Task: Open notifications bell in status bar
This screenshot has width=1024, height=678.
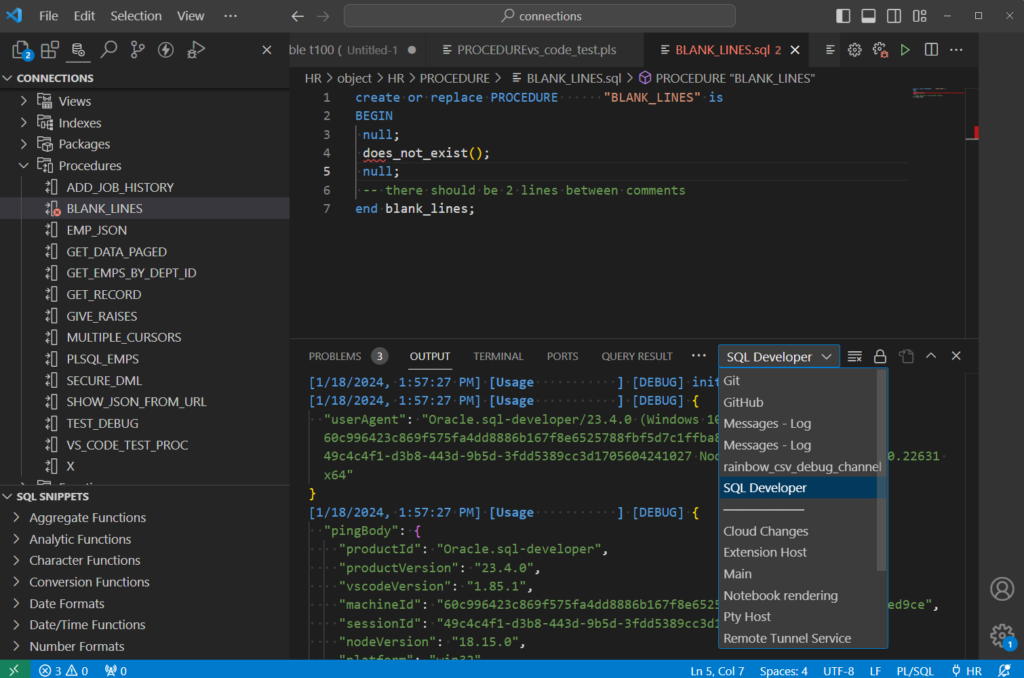Action: click(1004, 671)
